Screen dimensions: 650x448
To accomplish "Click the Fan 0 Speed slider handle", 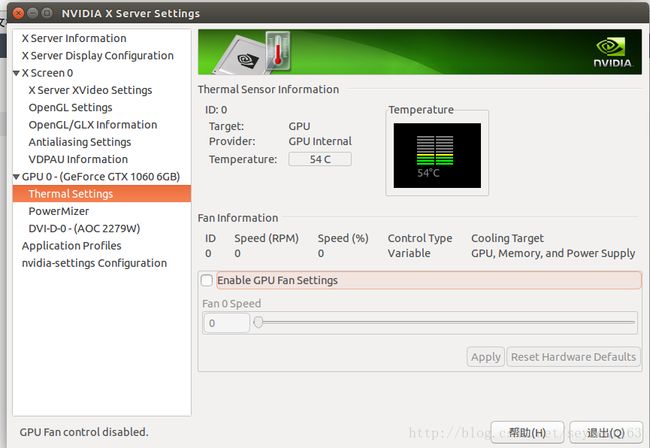I will click(x=258, y=322).
